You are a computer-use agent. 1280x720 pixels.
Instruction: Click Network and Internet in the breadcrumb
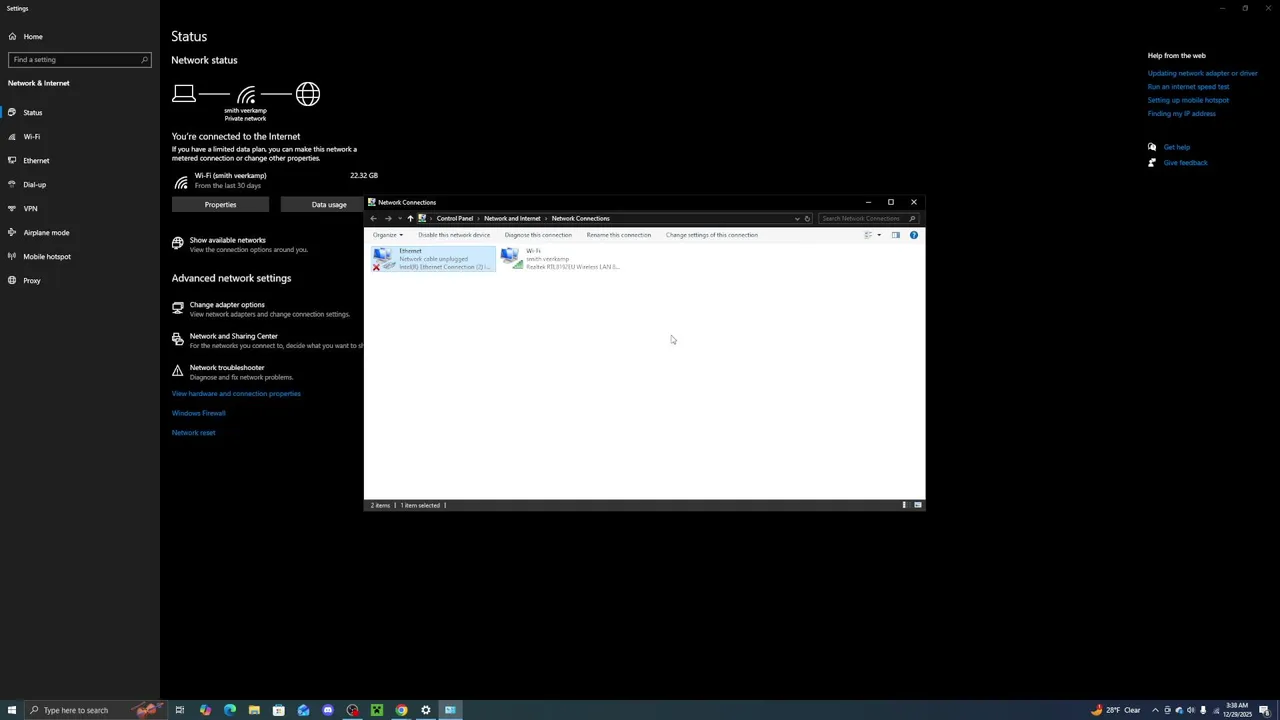pyautogui.click(x=512, y=218)
